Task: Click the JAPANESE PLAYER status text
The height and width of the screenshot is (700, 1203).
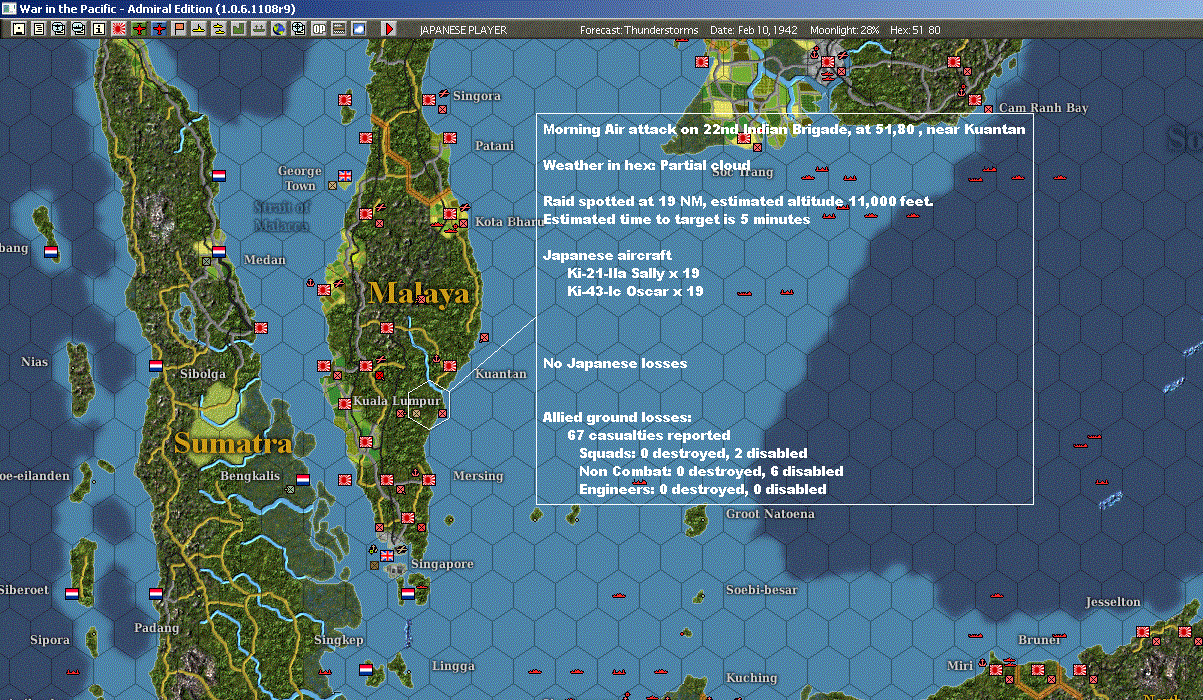Action: pyautogui.click(x=463, y=30)
